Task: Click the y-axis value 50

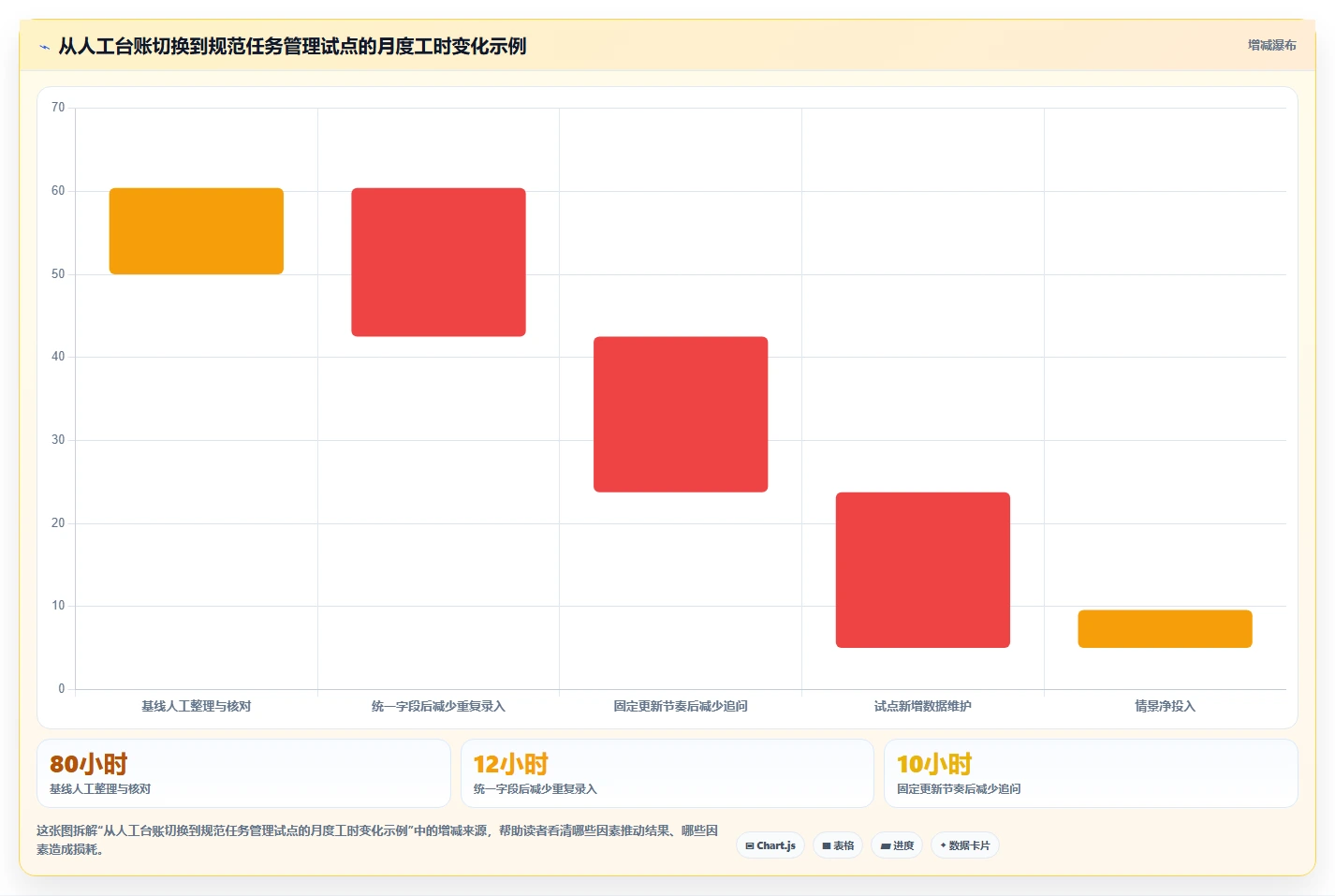Action: [58, 274]
